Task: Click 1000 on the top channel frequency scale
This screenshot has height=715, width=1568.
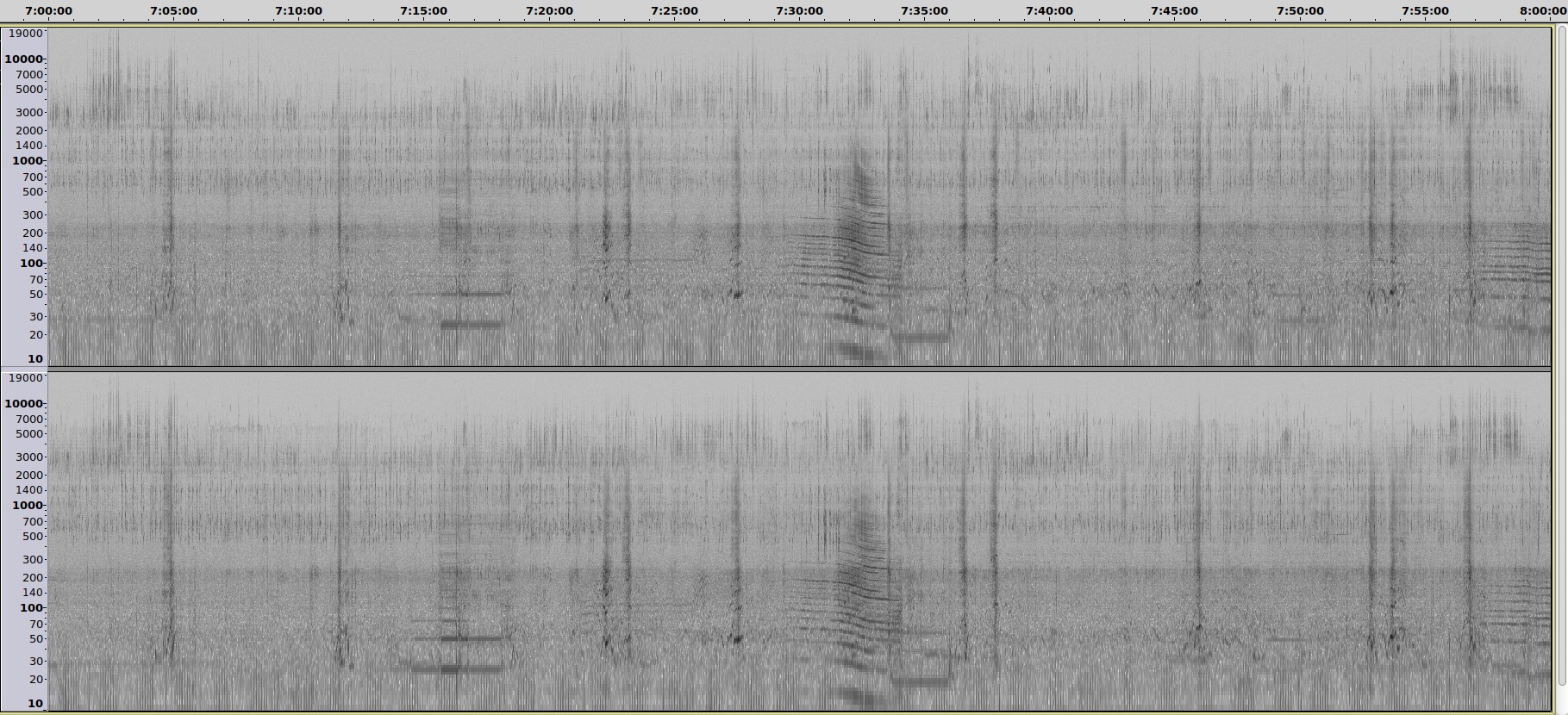Action: pos(28,161)
